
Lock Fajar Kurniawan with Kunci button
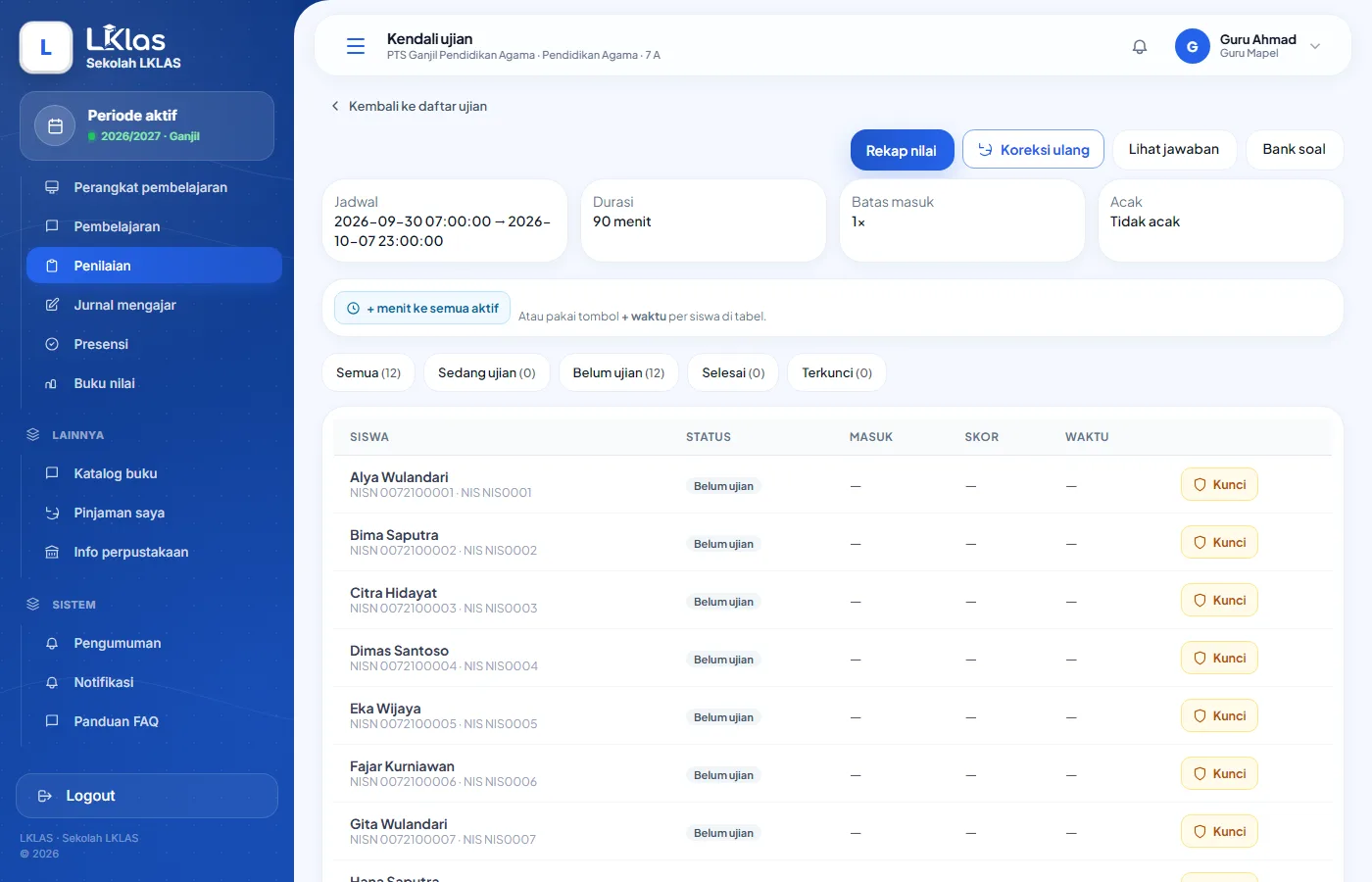pyautogui.click(x=1219, y=773)
